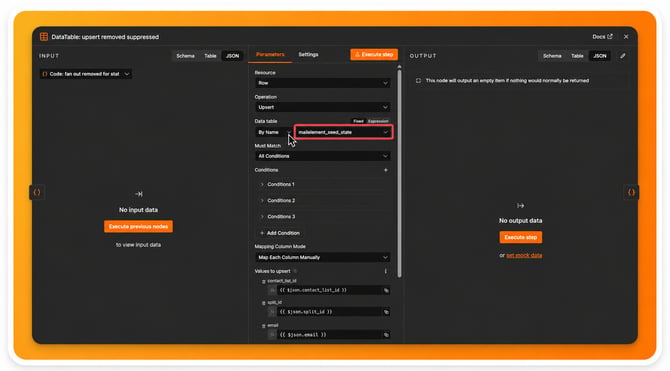Close the node editor with the X

tap(626, 37)
